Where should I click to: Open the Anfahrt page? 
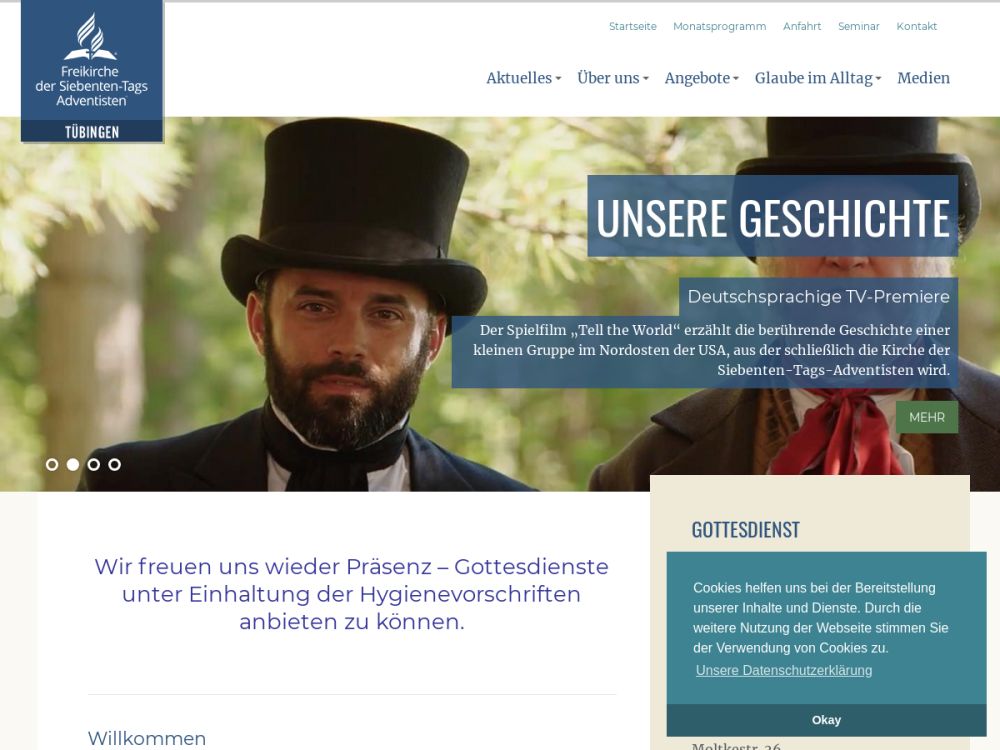click(x=802, y=26)
